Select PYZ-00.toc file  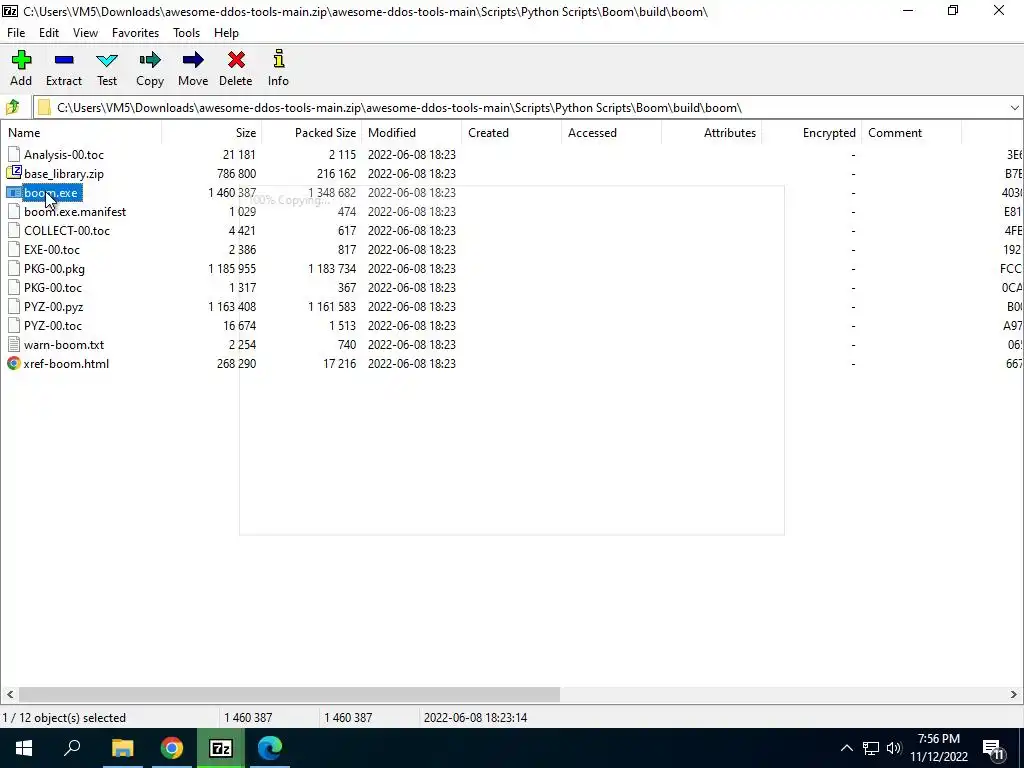pos(53,325)
